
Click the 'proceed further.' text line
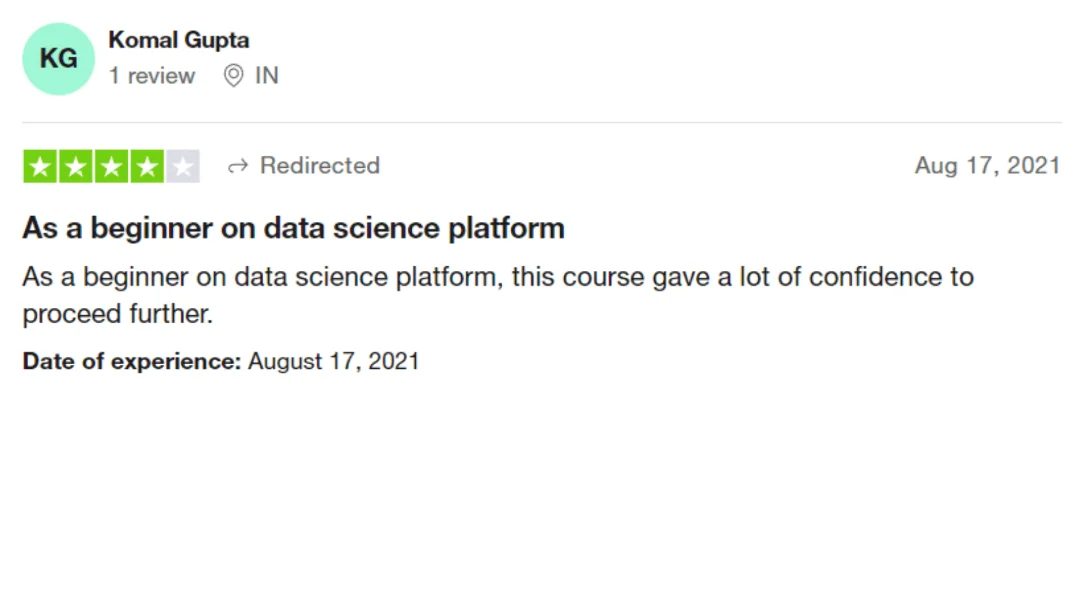[x=118, y=314]
